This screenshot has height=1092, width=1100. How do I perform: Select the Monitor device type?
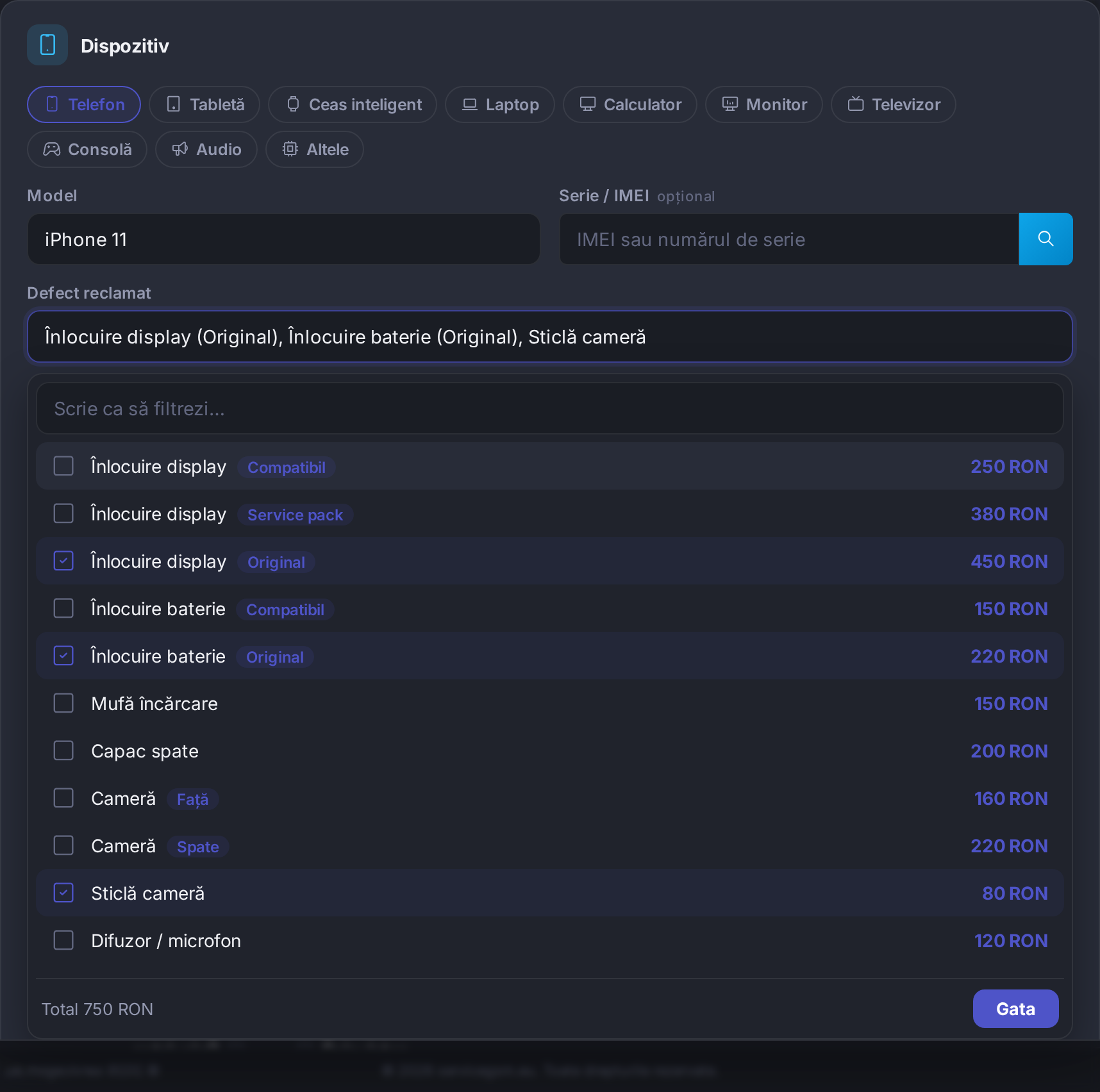click(x=764, y=104)
